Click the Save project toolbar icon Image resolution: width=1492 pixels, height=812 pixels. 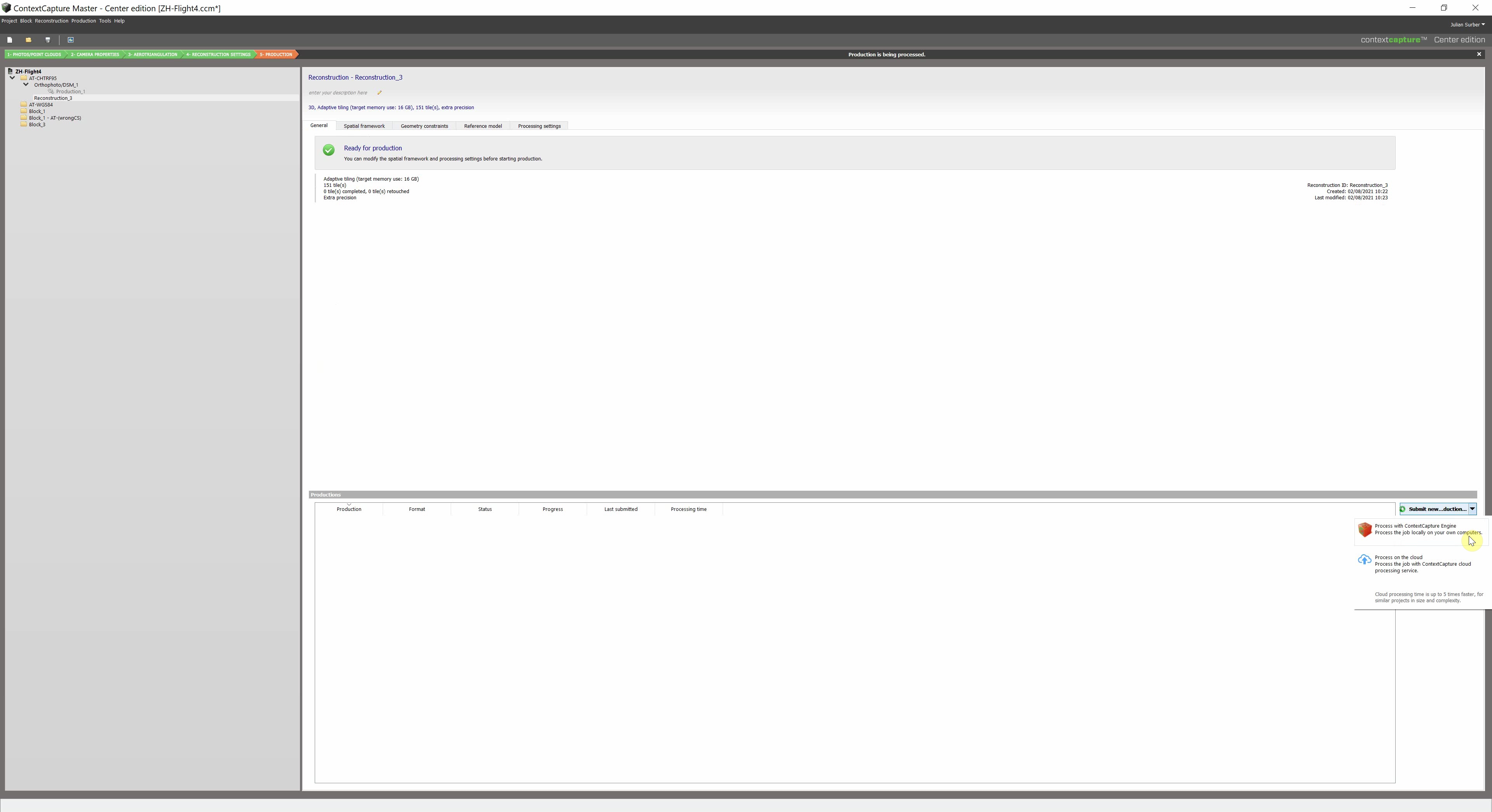pyautogui.click(x=47, y=40)
